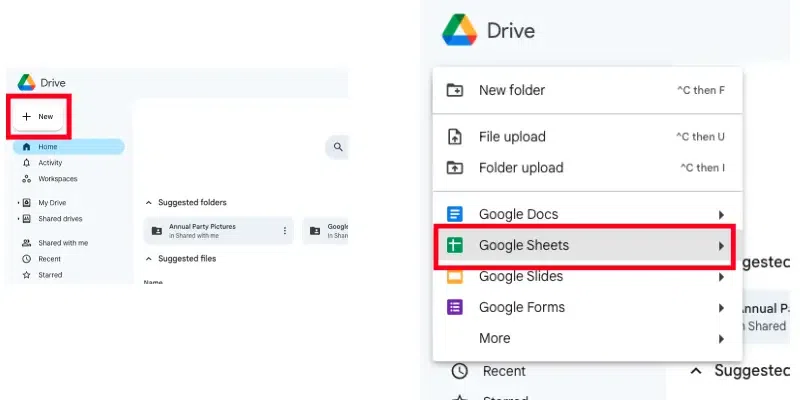Select Folder upload in the menu
Screen dimensions: 800x400
tap(587, 168)
